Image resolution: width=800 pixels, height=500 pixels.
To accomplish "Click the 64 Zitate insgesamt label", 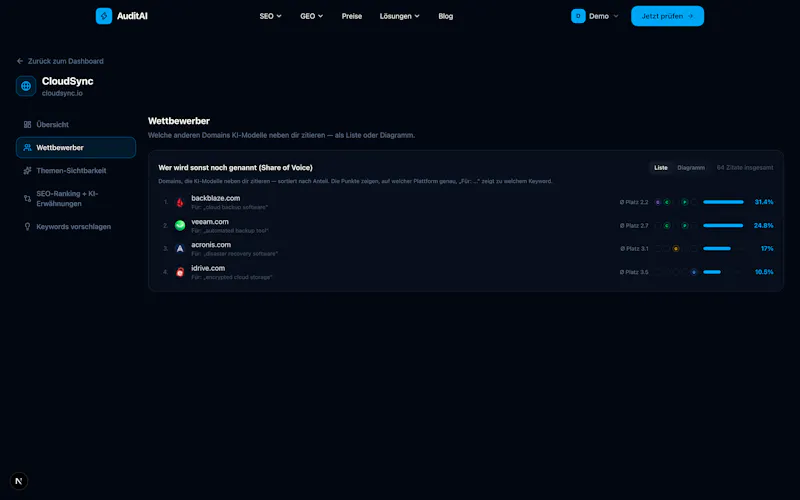I will click(745, 167).
